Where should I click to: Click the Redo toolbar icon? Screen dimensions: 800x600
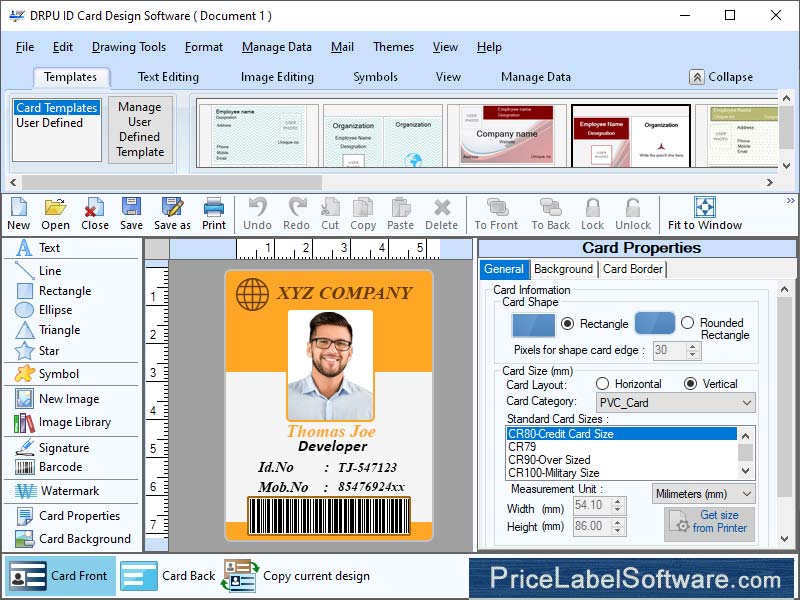point(296,207)
